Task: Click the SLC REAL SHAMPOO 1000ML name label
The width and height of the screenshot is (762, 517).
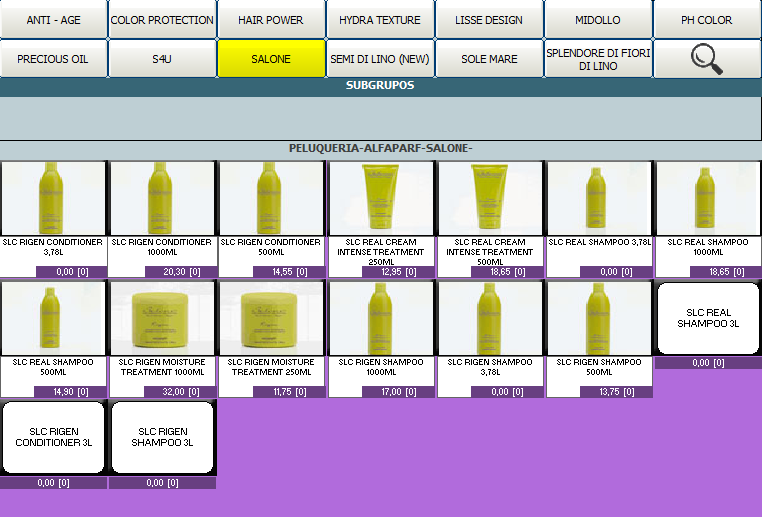Action: [x=708, y=247]
